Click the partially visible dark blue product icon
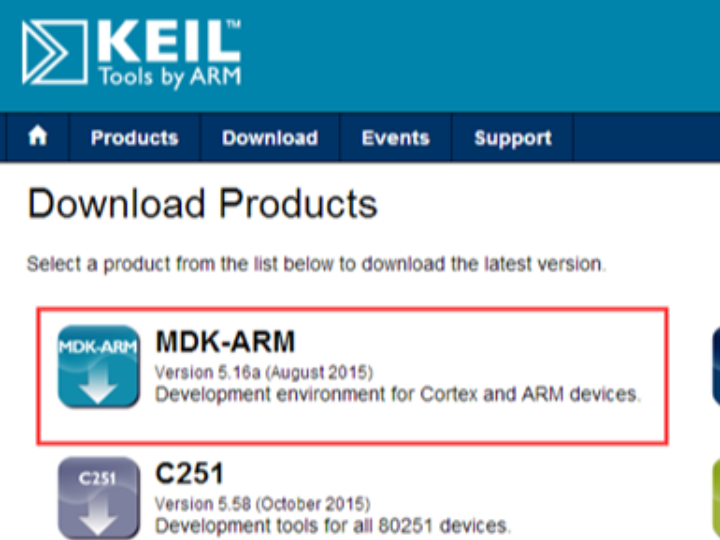Screen dimensions: 720x540 point(716,366)
